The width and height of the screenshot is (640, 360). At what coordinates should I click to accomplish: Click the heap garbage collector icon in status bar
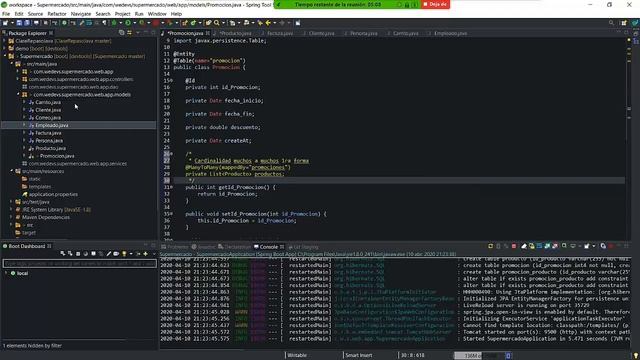(x=508, y=356)
